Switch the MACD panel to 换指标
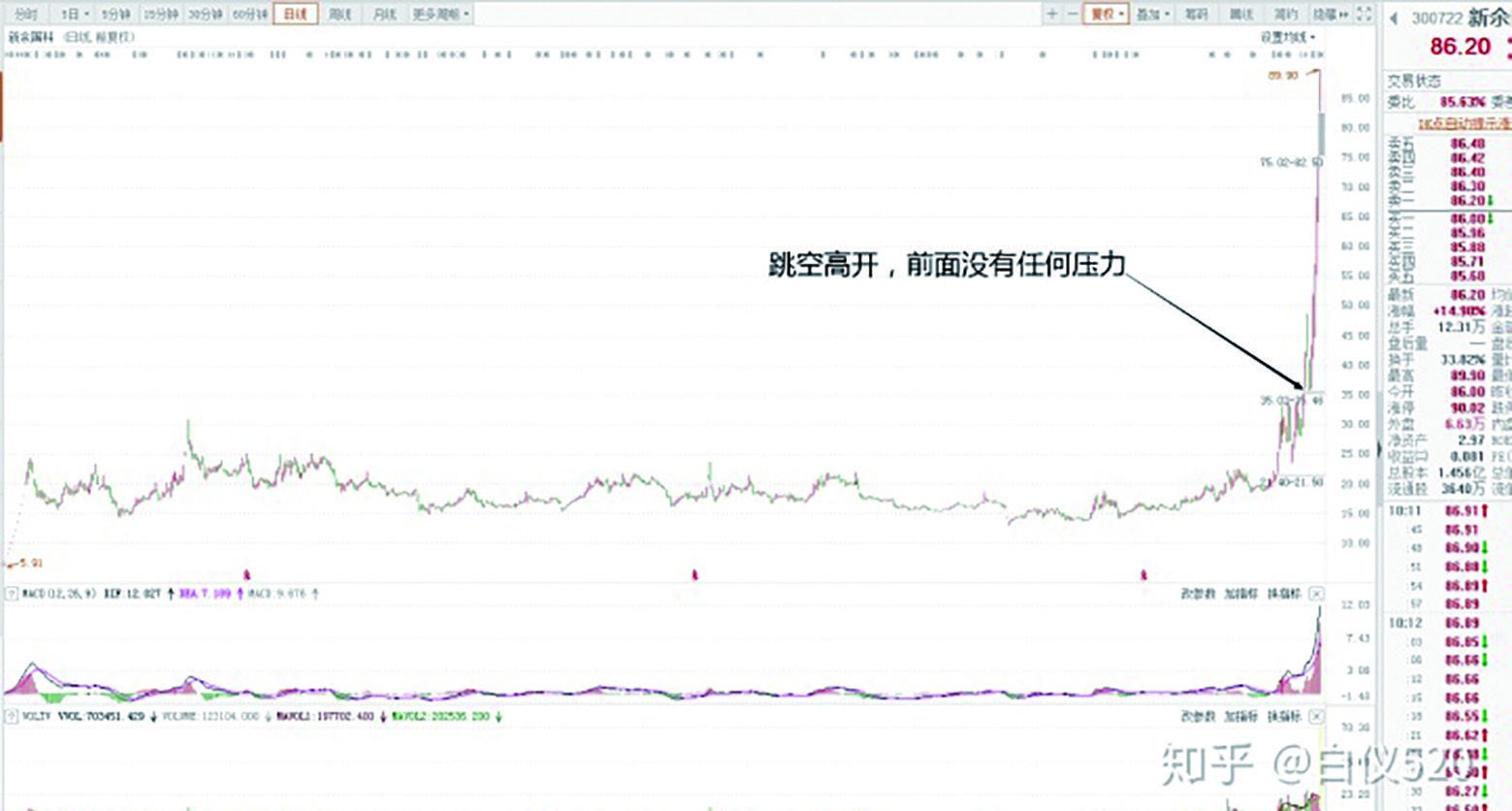The height and width of the screenshot is (811, 1512). (1284, 594)
